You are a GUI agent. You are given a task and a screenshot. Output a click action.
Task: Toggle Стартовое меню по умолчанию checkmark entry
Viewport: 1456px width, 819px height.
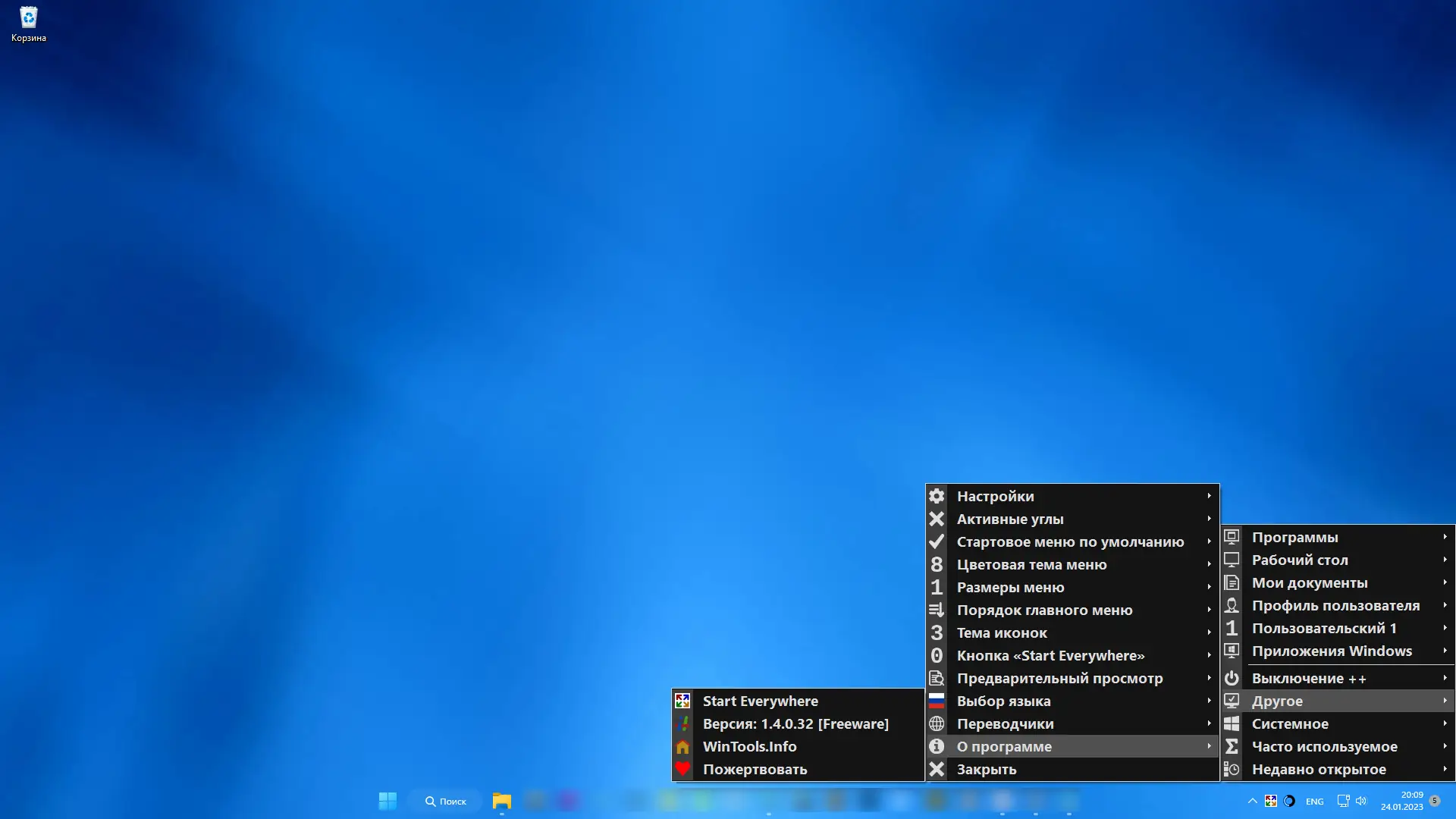tap(1069, 541)
